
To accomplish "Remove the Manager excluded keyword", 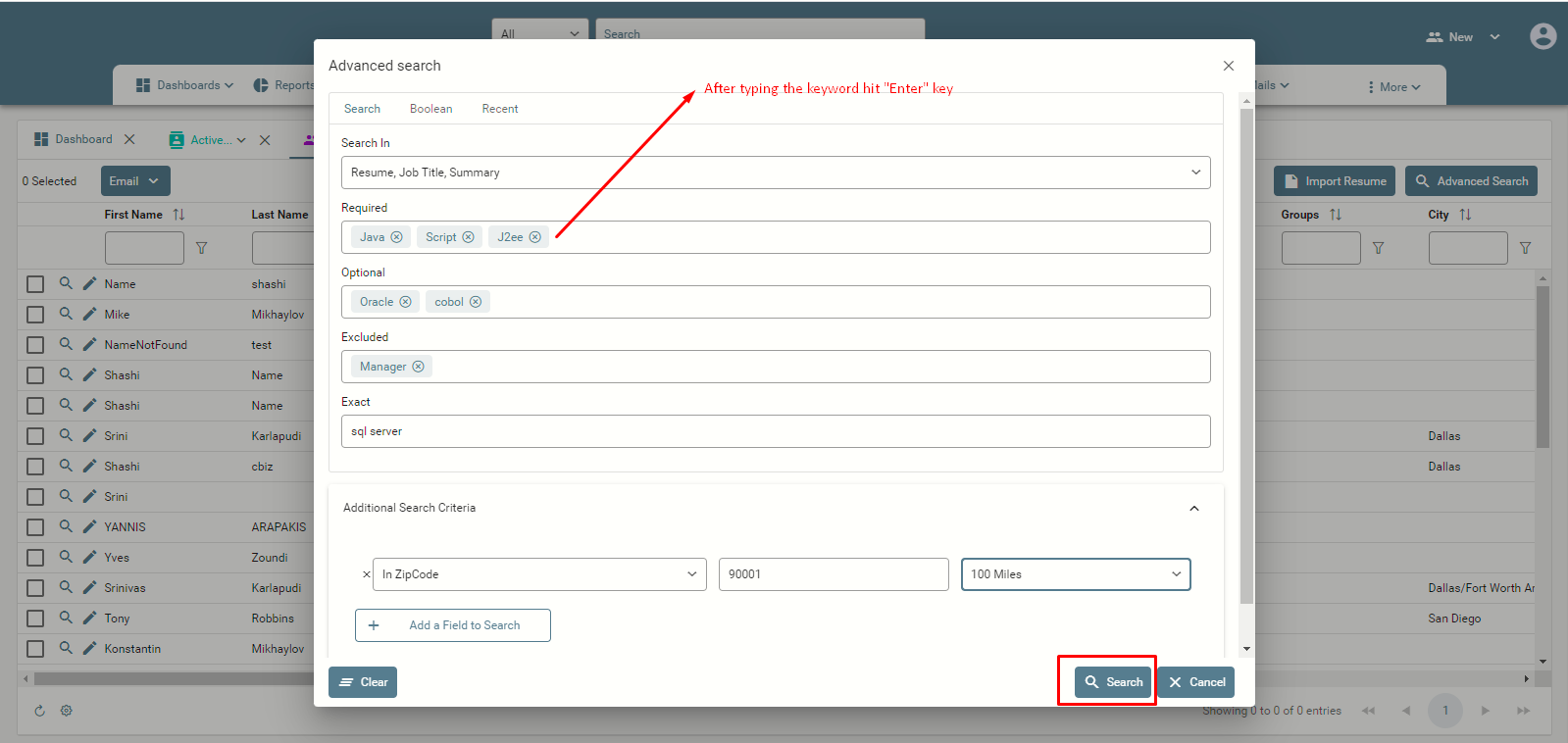I will (x=418, y=367).
